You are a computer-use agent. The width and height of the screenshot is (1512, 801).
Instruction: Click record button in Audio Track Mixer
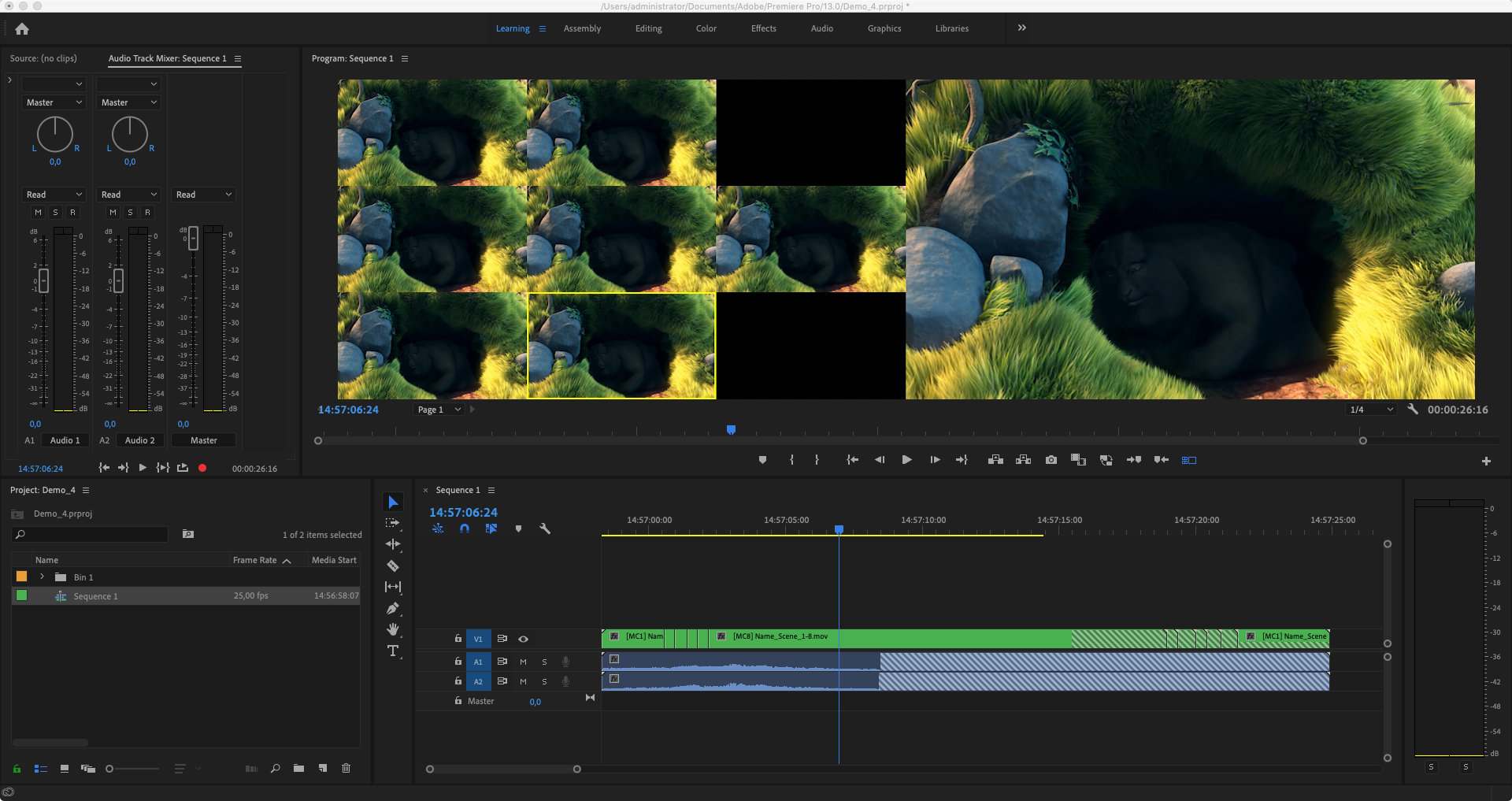[x=202, y=468]
